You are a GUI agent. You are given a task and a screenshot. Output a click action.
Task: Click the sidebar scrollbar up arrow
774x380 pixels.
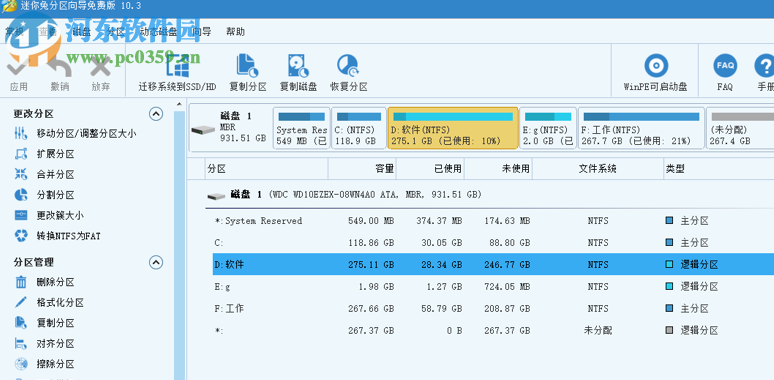tap(180, 104)
